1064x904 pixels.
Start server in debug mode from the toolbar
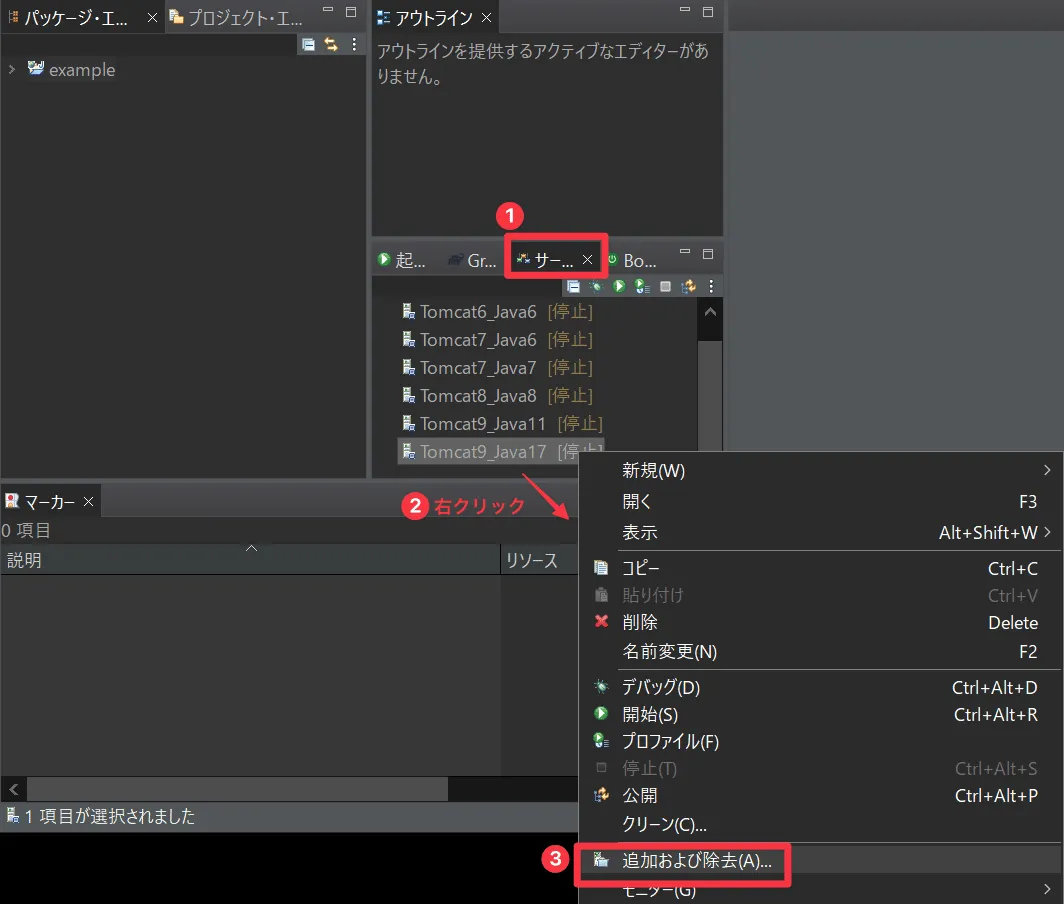point(596,286)
